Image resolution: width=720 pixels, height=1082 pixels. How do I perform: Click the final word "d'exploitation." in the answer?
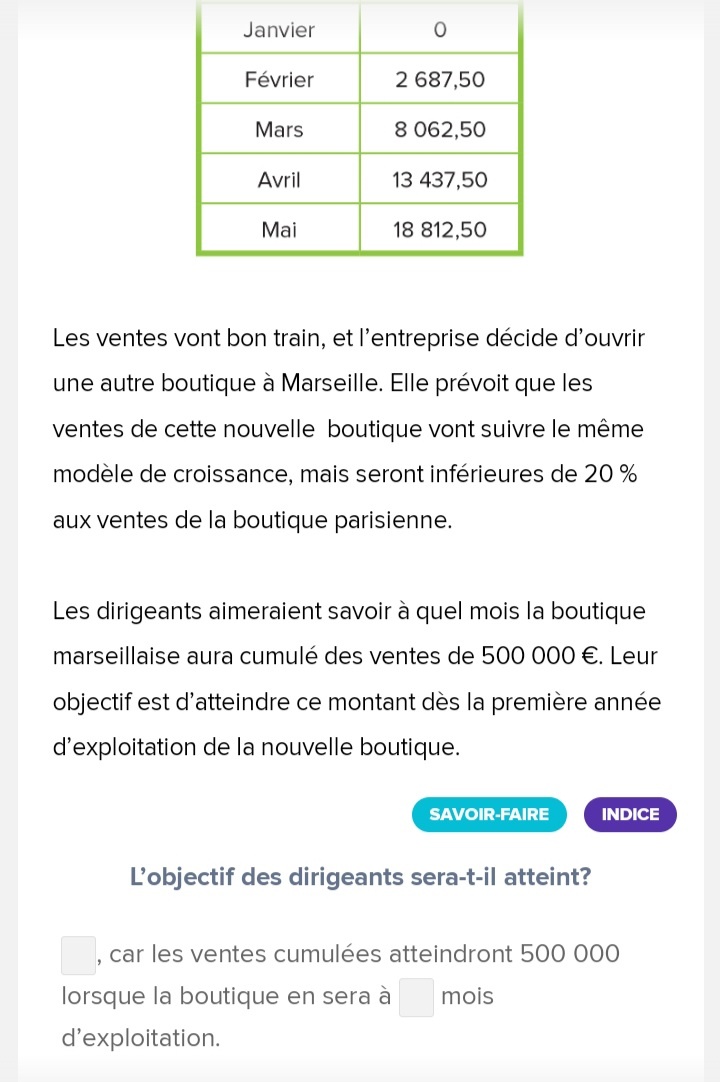point(141,1038)
